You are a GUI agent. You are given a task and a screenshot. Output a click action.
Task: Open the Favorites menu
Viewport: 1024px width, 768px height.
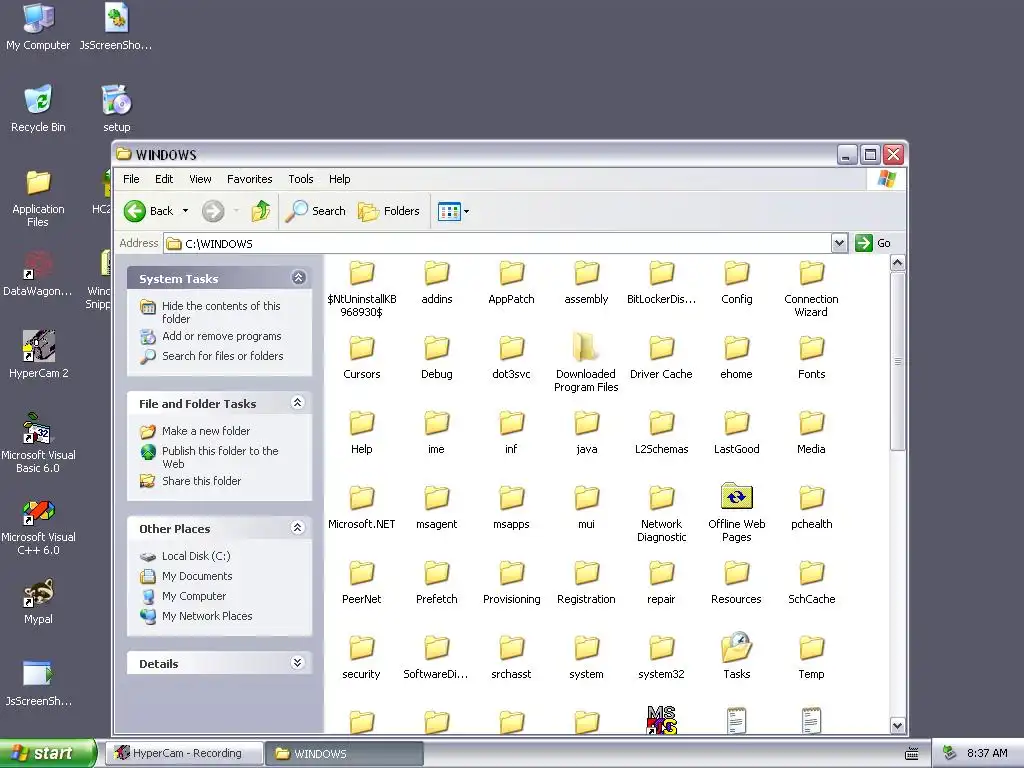point(249,179)
